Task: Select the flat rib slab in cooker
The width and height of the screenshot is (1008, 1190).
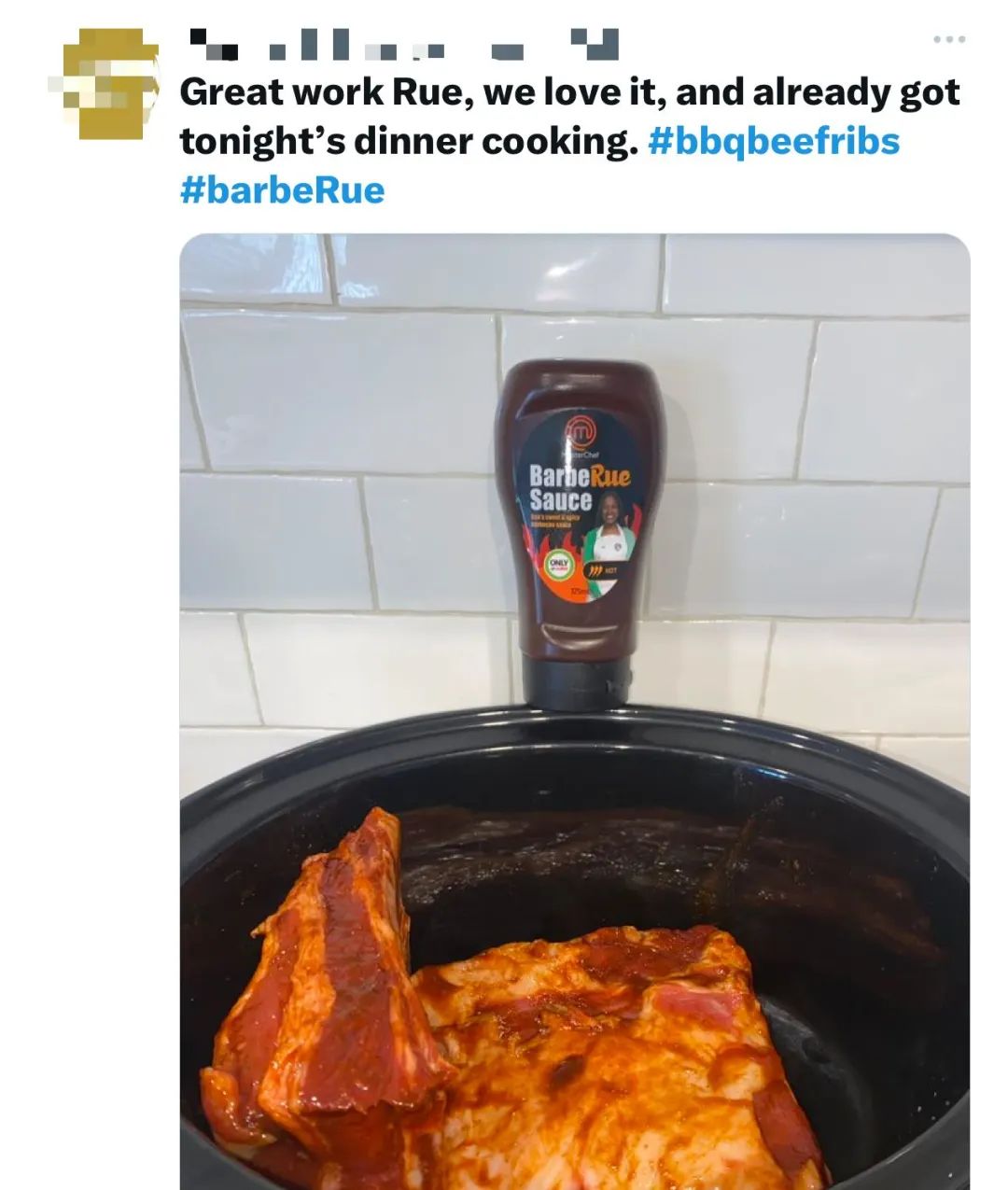Action: [616, 1055]
